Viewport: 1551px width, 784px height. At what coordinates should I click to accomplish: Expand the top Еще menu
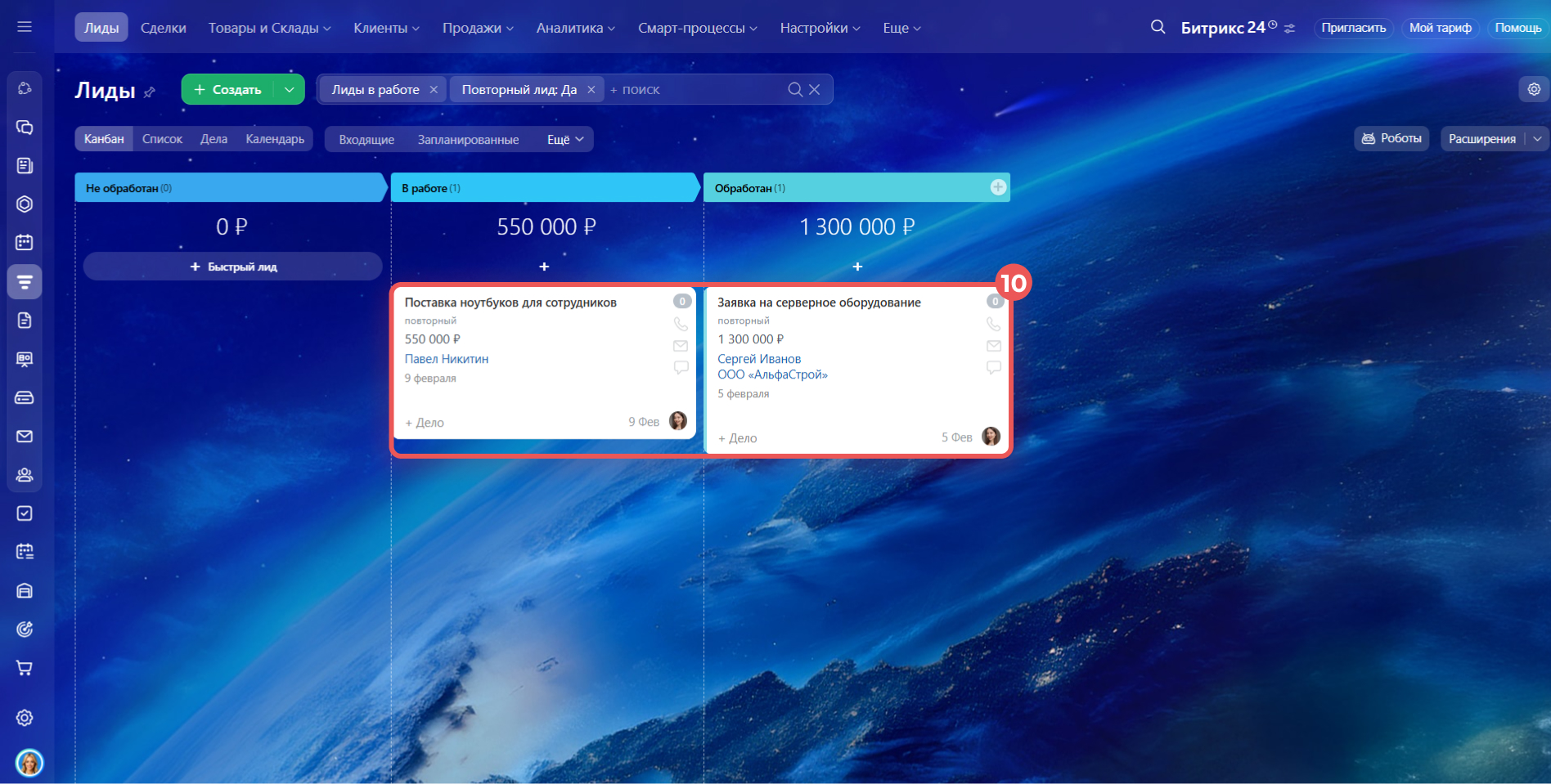pos(901,28)
